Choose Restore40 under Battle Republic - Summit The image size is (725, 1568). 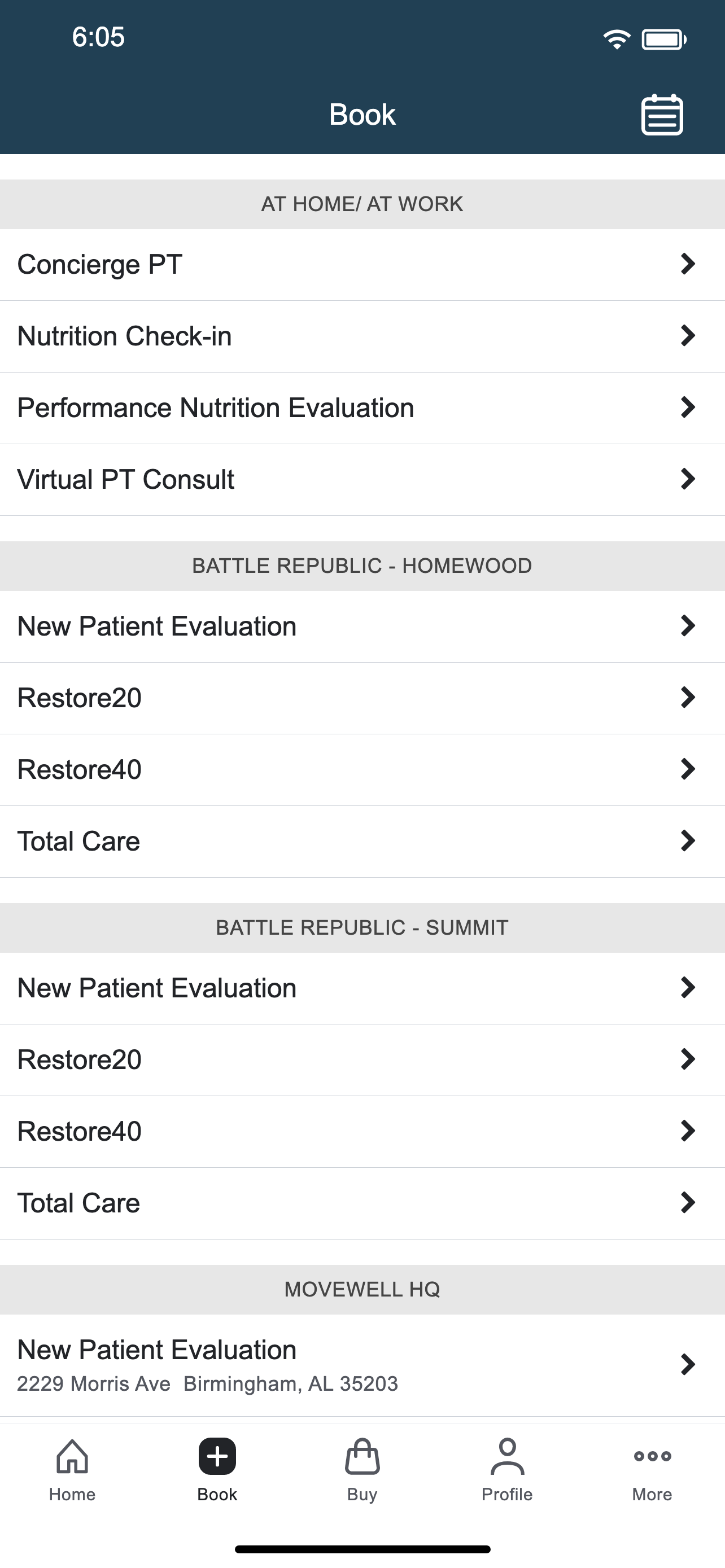point(362,1132)
